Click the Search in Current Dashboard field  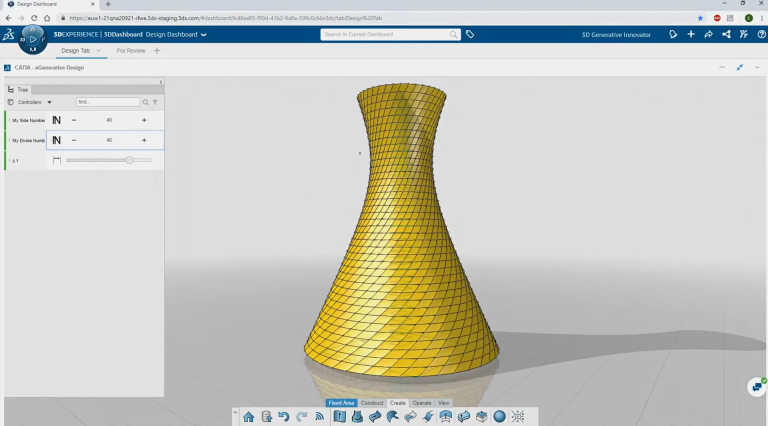click(384, 34)
